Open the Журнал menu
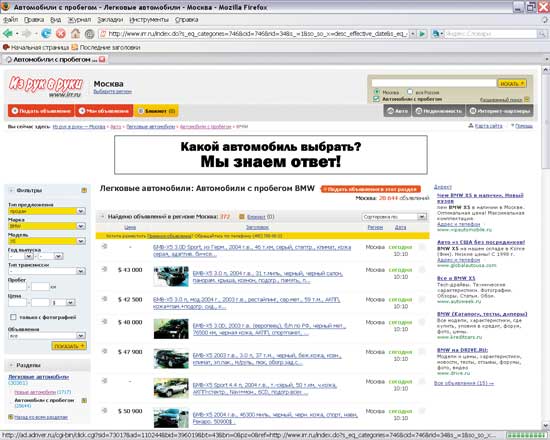The width and height of the screenshot is (550, 440). tap(79, 20)
